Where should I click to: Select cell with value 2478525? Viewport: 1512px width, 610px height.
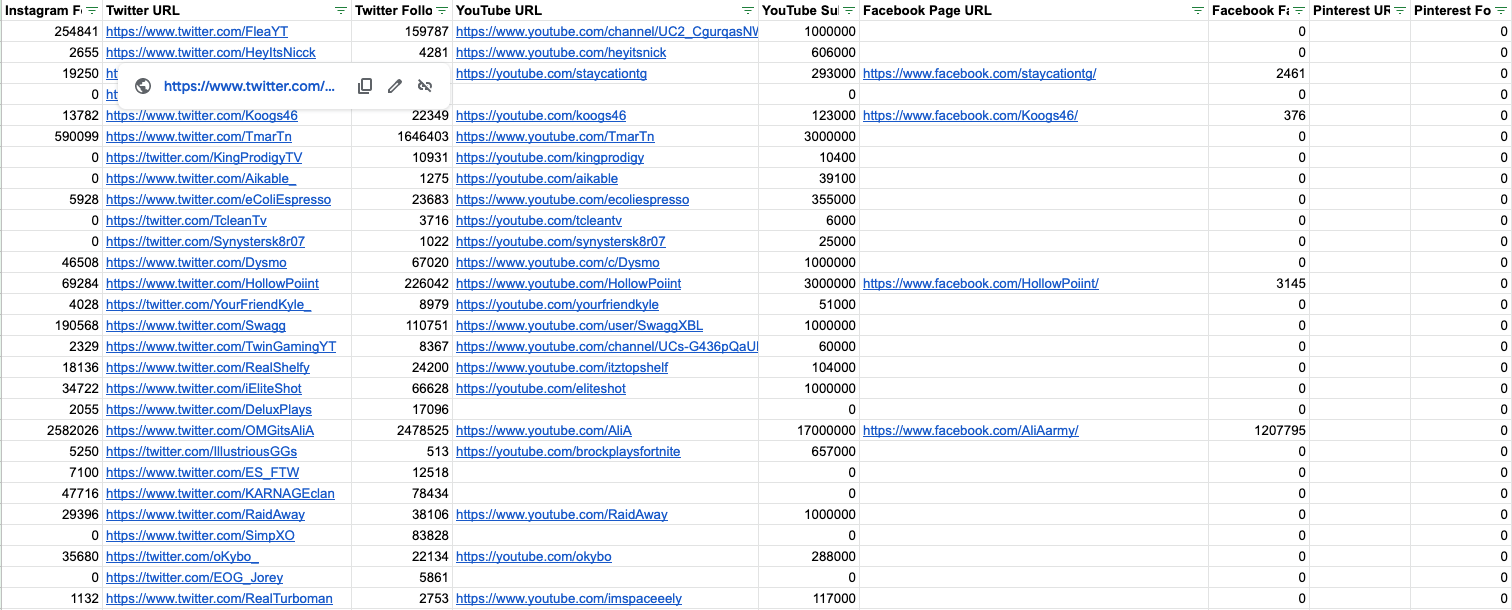coord(401,430)
